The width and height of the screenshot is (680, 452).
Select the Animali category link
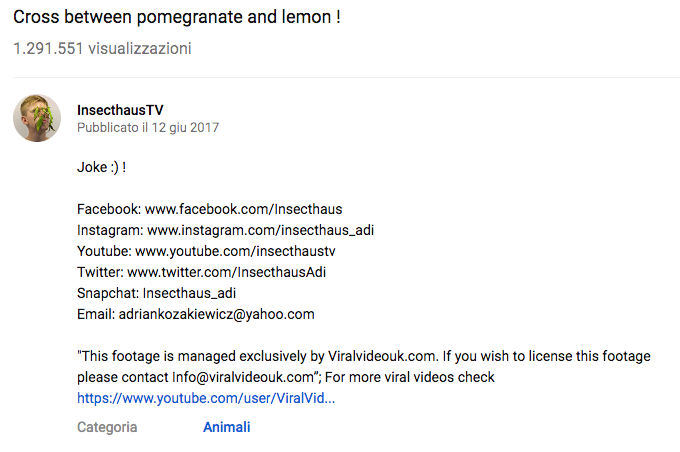(x=226, y=427)
